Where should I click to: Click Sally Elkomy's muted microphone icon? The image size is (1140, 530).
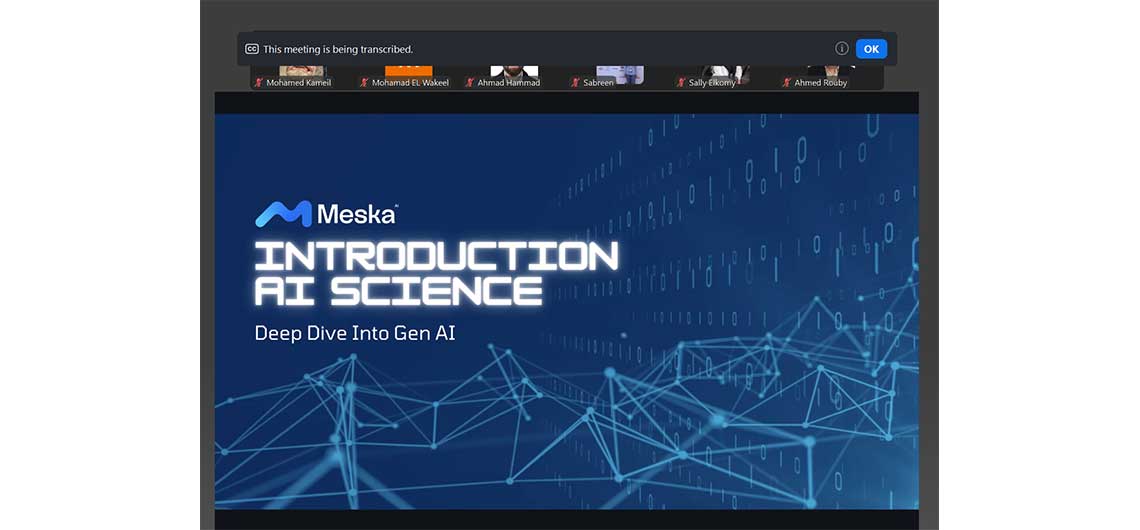pyautogui.click(x=681, y=83)
